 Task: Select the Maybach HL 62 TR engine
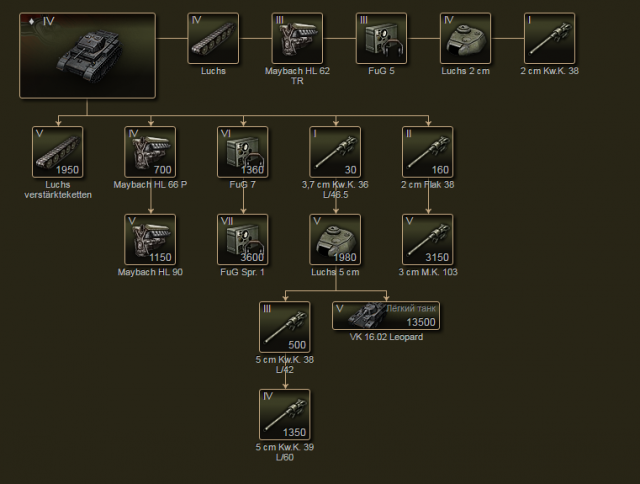[x=297, y=38]
